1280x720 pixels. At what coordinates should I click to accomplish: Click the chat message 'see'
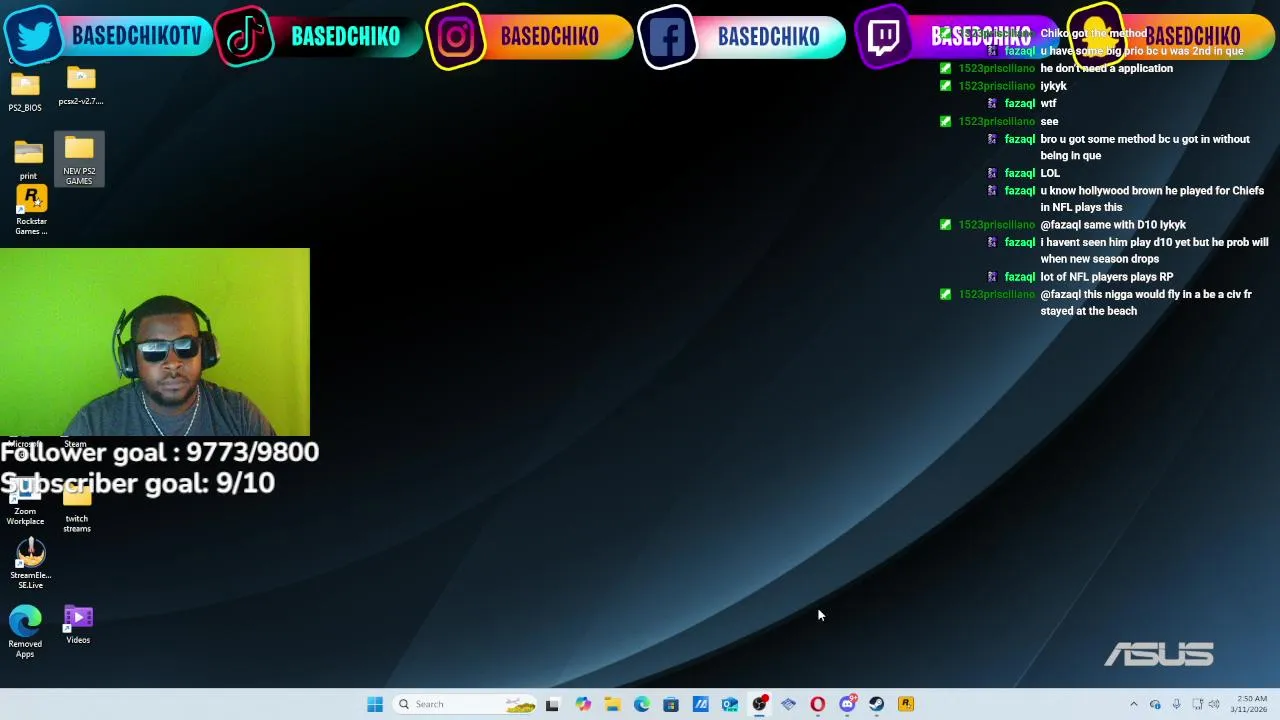click(1049, 122)
